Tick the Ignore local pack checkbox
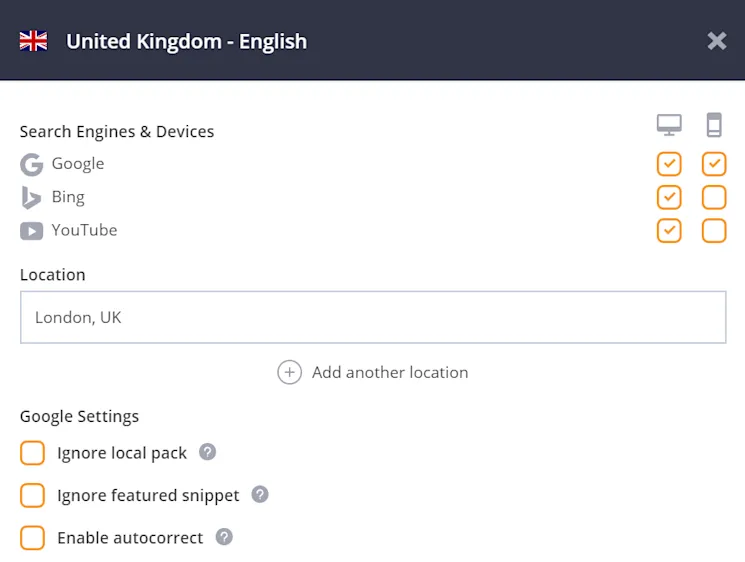The width and height of the screenshot is (745, 562). (x=33, y=453)
